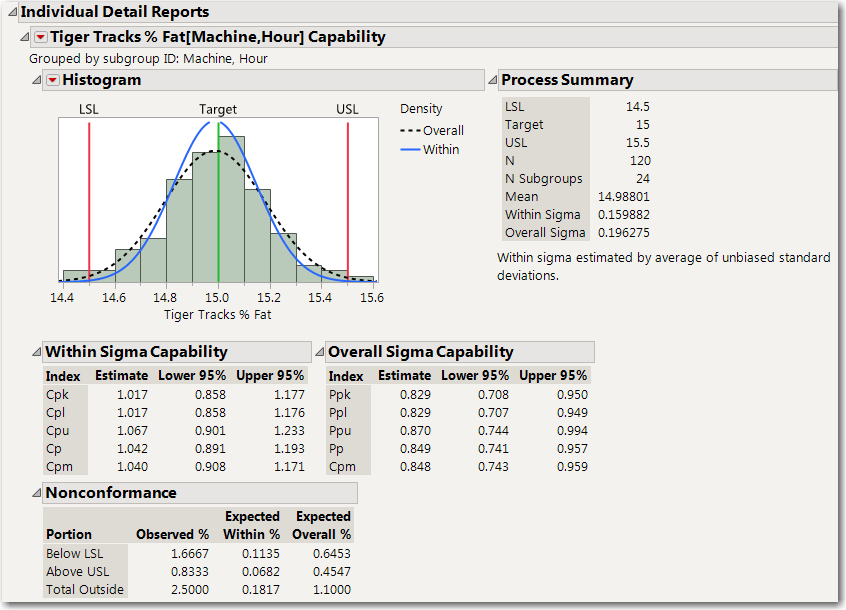Click the Ppu estimate 0.870
Screen dimensions: 846x610
click(415, 431)
